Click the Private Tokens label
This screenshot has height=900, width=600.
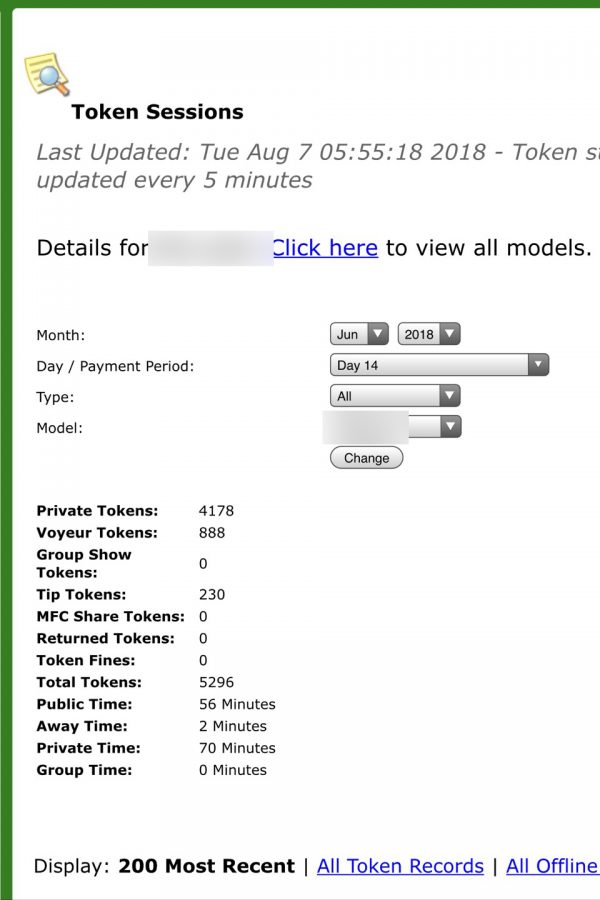point(96,511)
